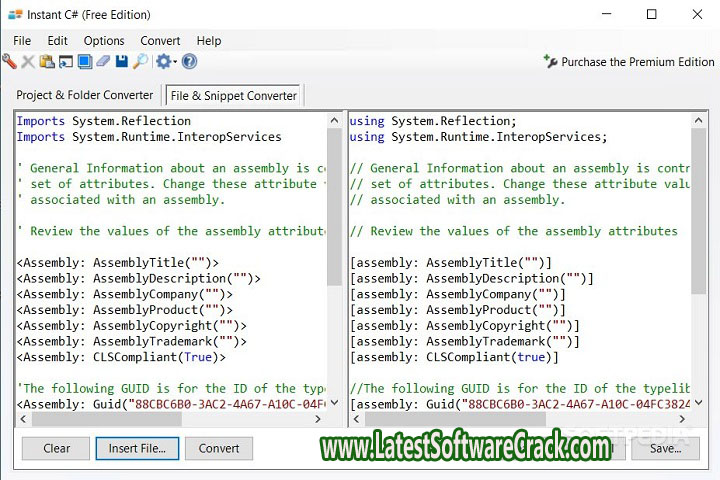
Task: Click the Save... button
Action: 665,448
